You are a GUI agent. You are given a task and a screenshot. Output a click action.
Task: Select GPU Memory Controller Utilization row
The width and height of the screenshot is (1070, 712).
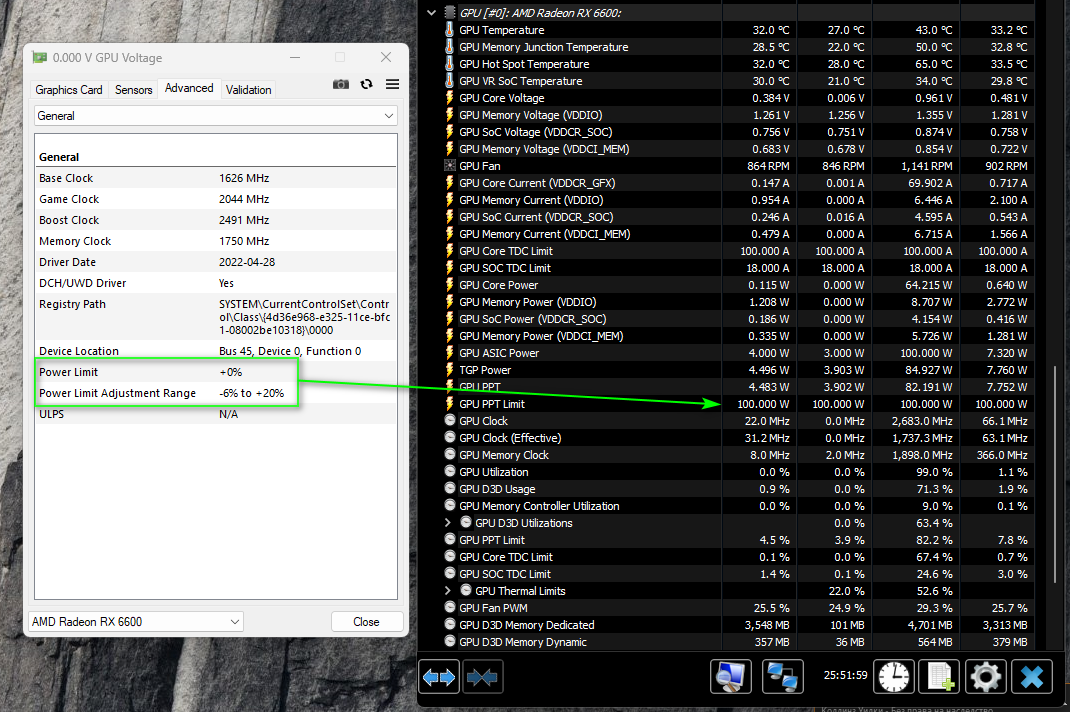point(740,506)
